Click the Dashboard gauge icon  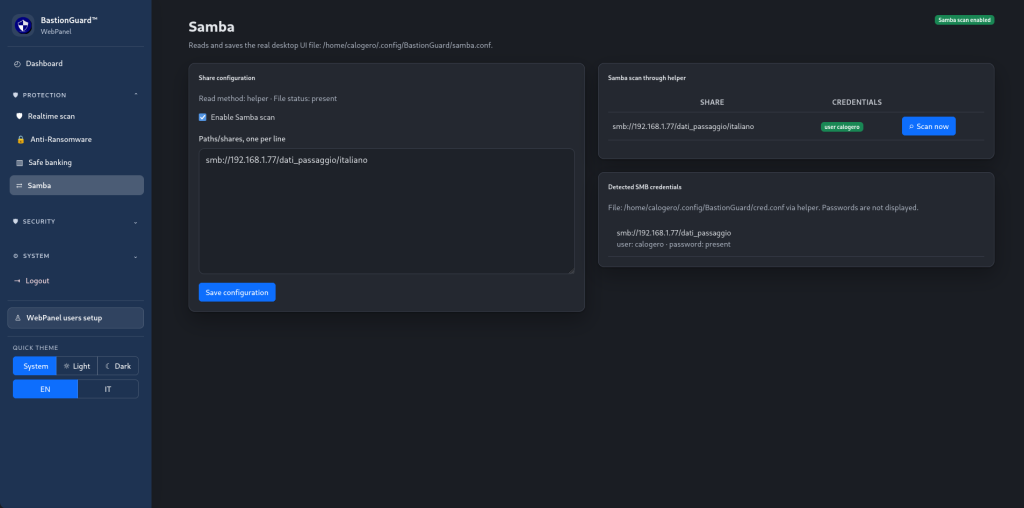pos(17,64)
